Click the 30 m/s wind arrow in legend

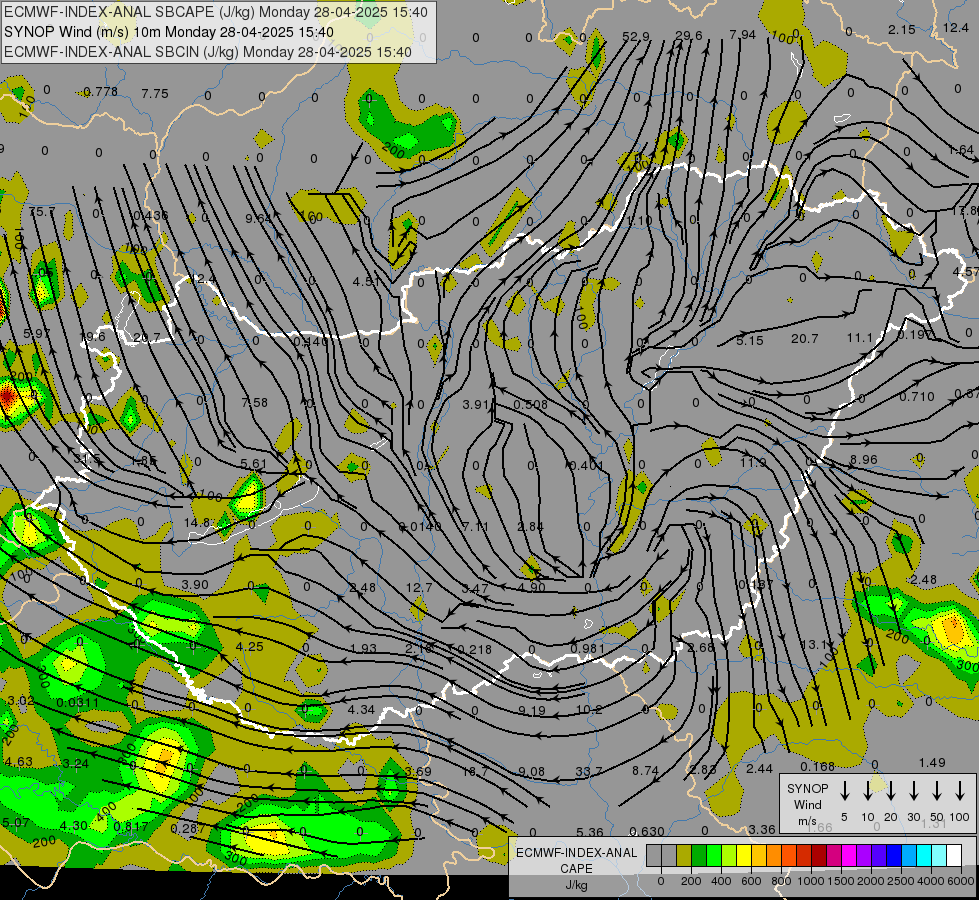point(913,791)
